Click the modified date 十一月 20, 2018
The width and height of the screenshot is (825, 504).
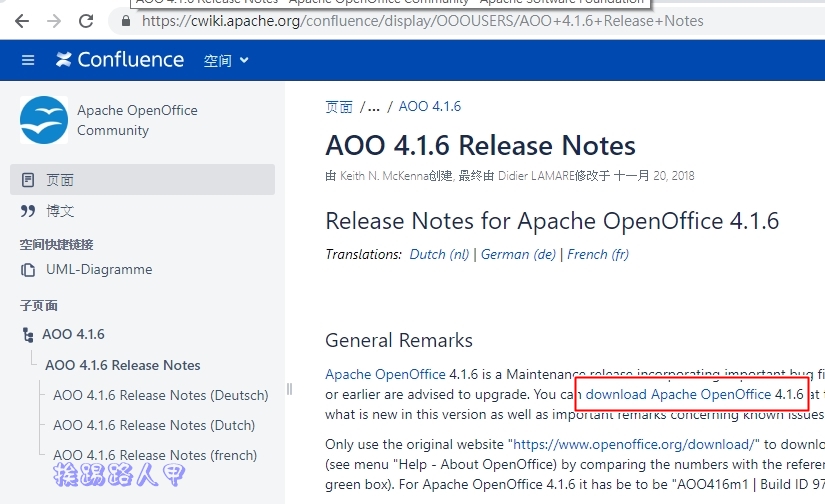[x=654, y=176]
